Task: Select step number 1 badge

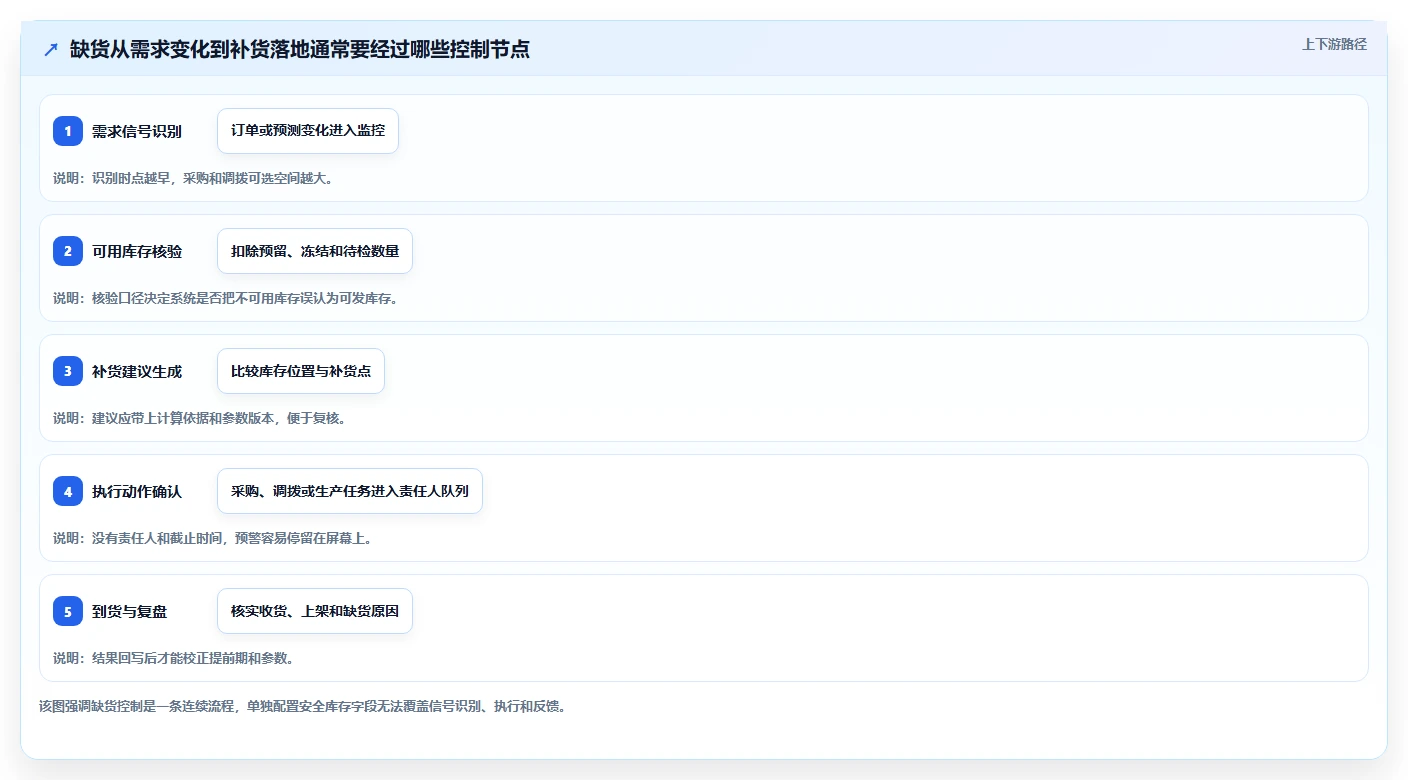Action: [68, 131]
